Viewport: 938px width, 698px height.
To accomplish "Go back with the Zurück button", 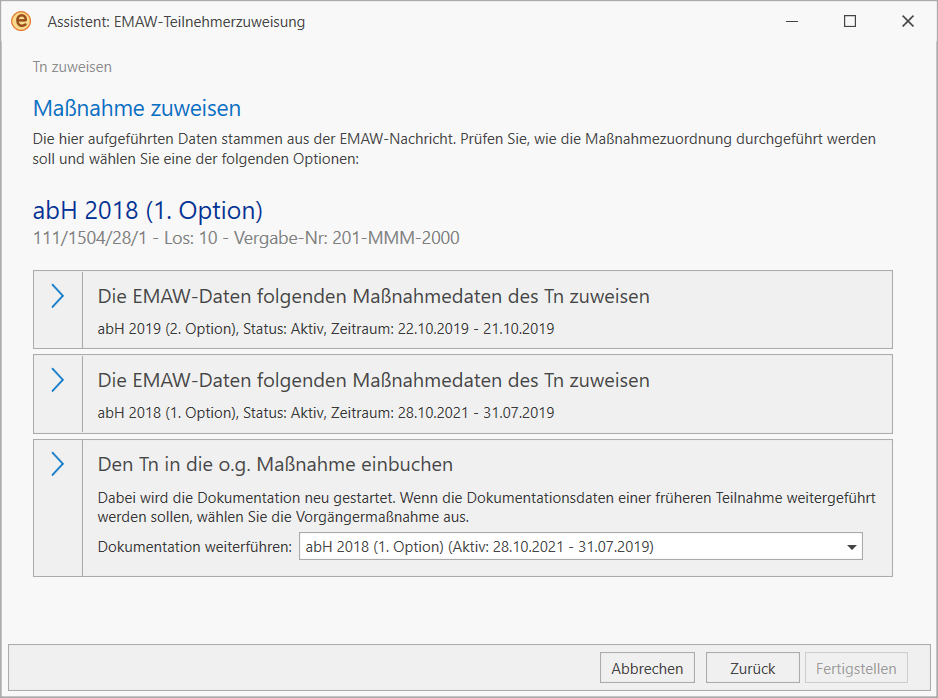I will click(752, 668).
